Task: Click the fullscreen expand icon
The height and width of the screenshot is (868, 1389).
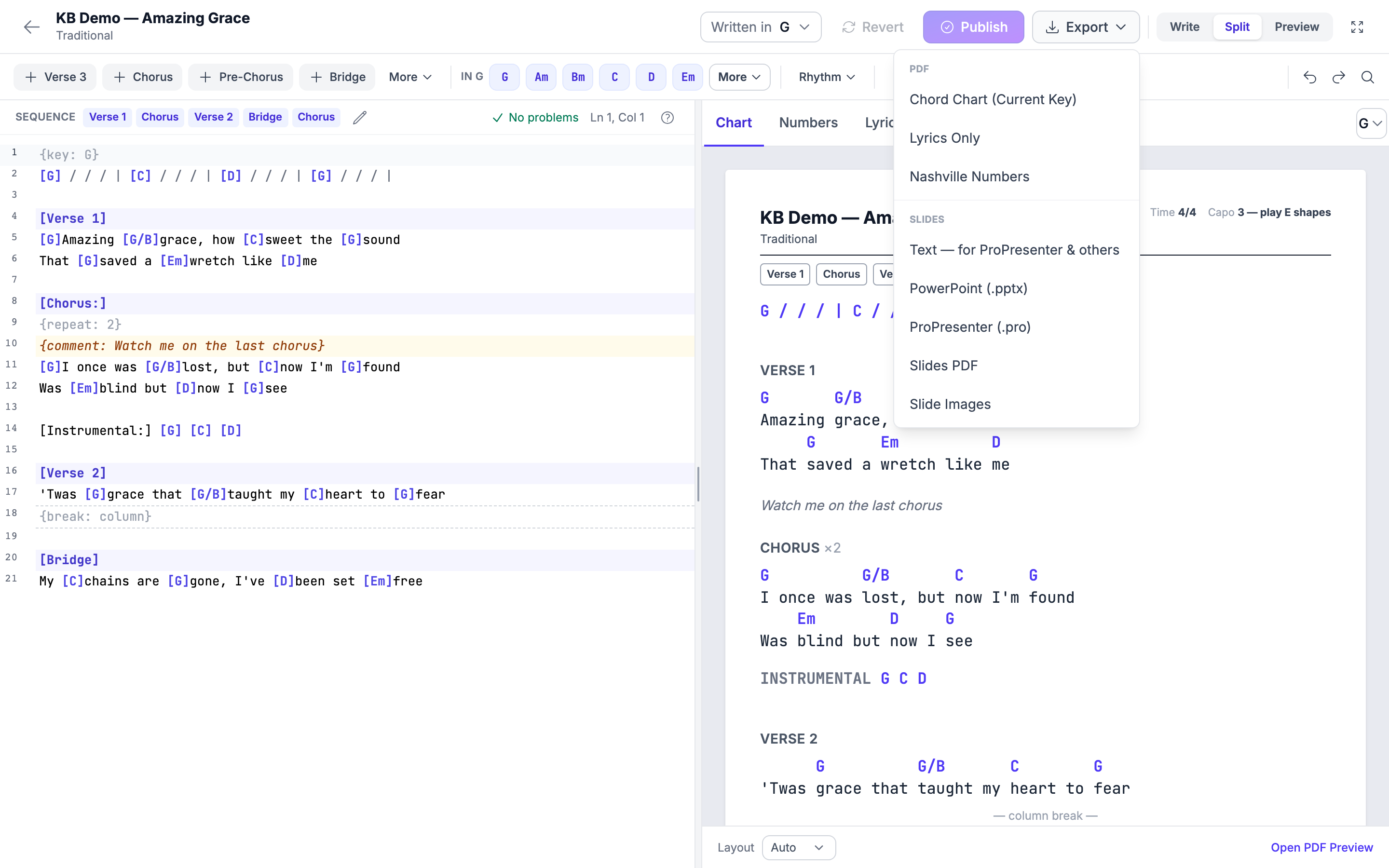Action: [x=1357, y=27]
